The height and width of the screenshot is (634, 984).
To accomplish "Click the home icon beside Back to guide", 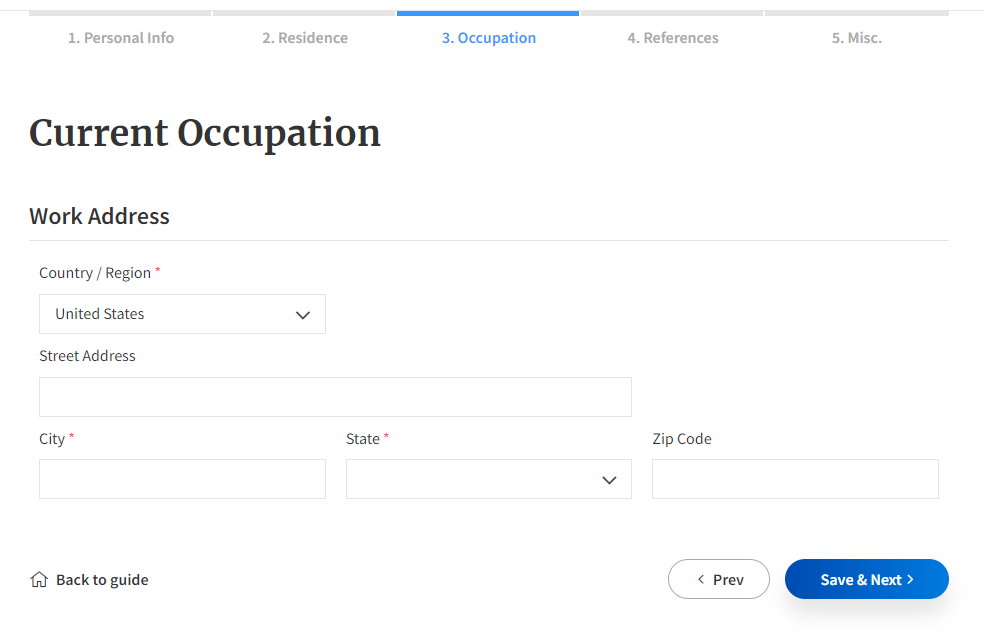I will click(x=38, y=579).
